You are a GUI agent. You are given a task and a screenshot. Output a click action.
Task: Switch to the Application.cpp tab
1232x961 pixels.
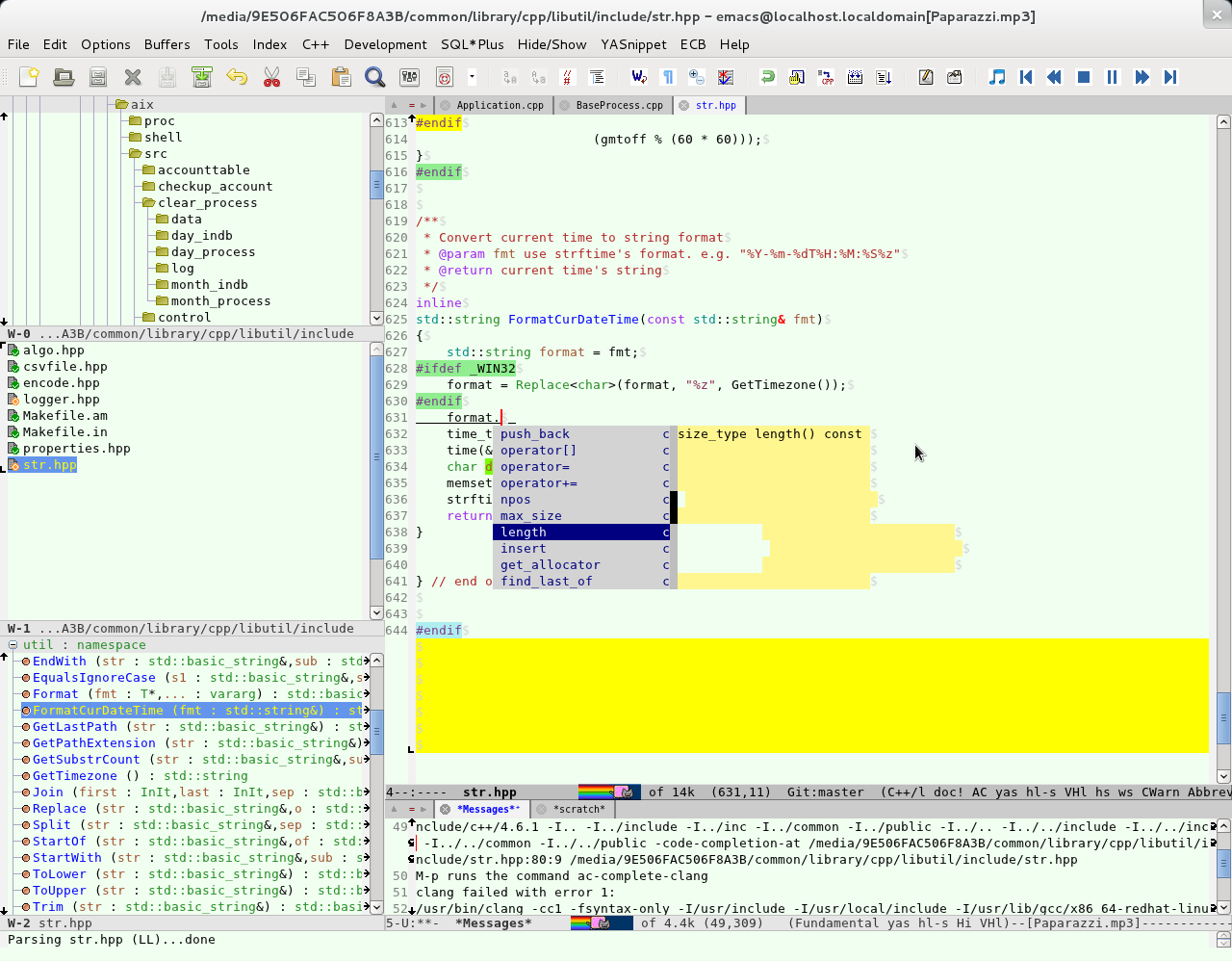coord(500,105)
